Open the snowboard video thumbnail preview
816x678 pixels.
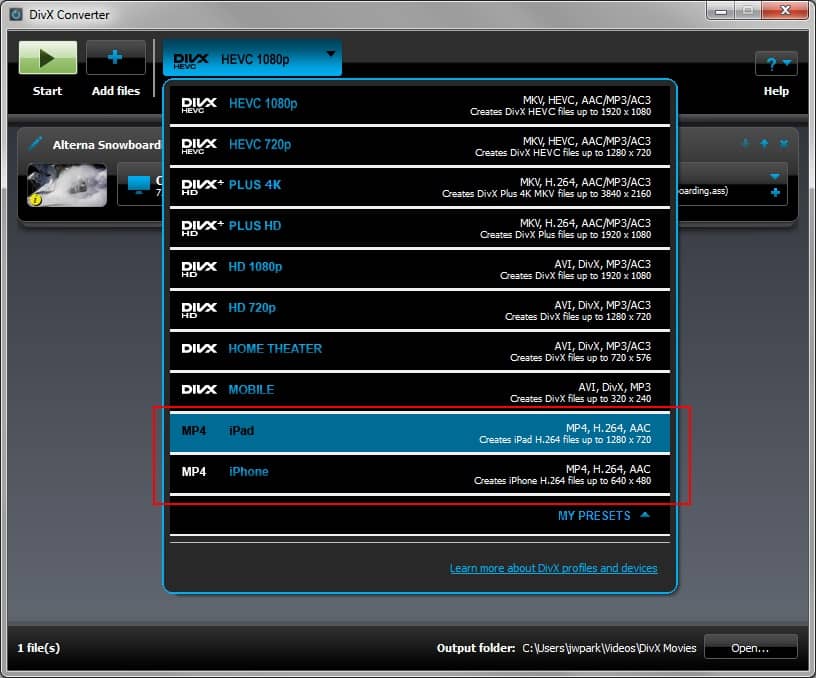[x=67, y=185]
